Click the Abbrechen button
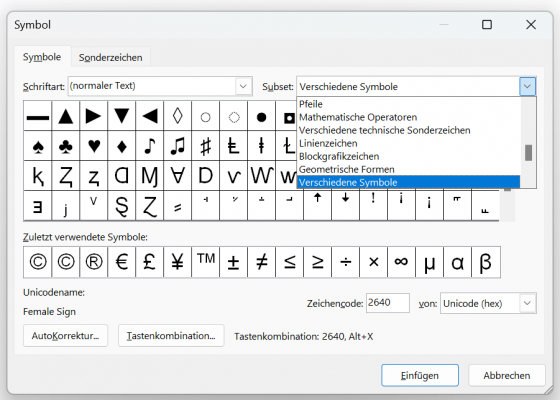The width and height of the screenshot is (560, 400). click(507, 375)
